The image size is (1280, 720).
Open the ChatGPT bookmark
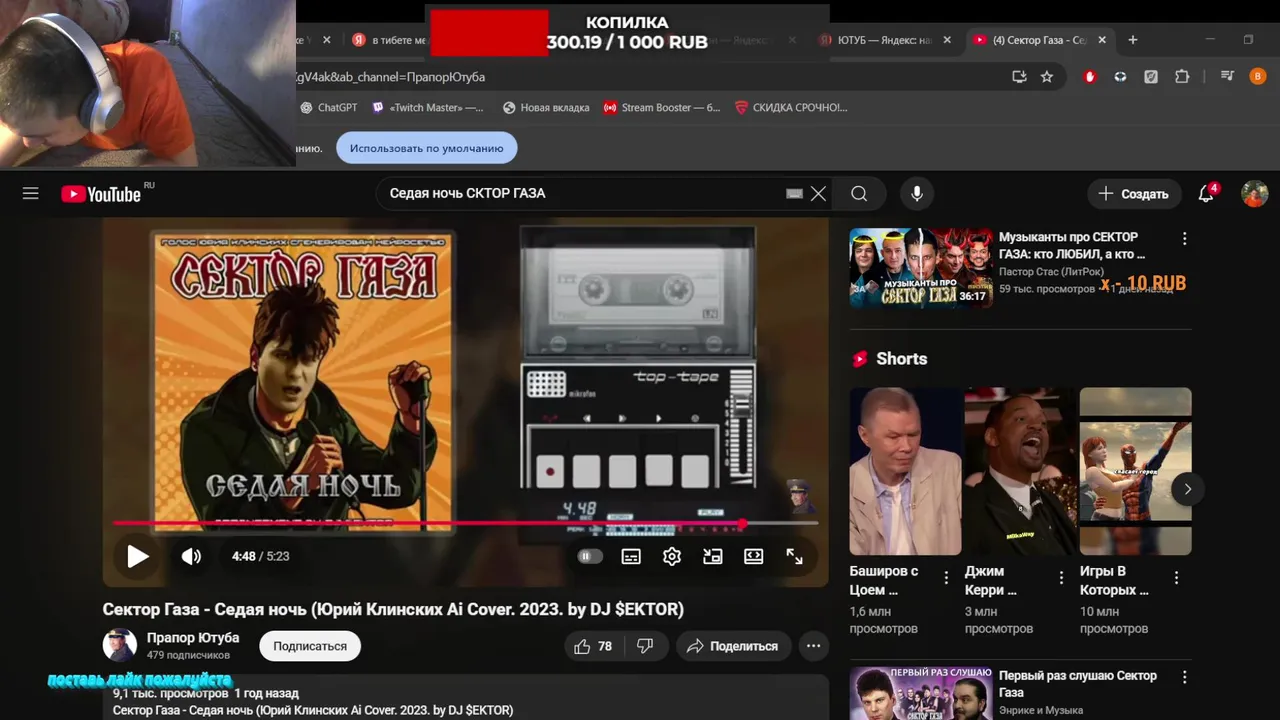point(329,107)
